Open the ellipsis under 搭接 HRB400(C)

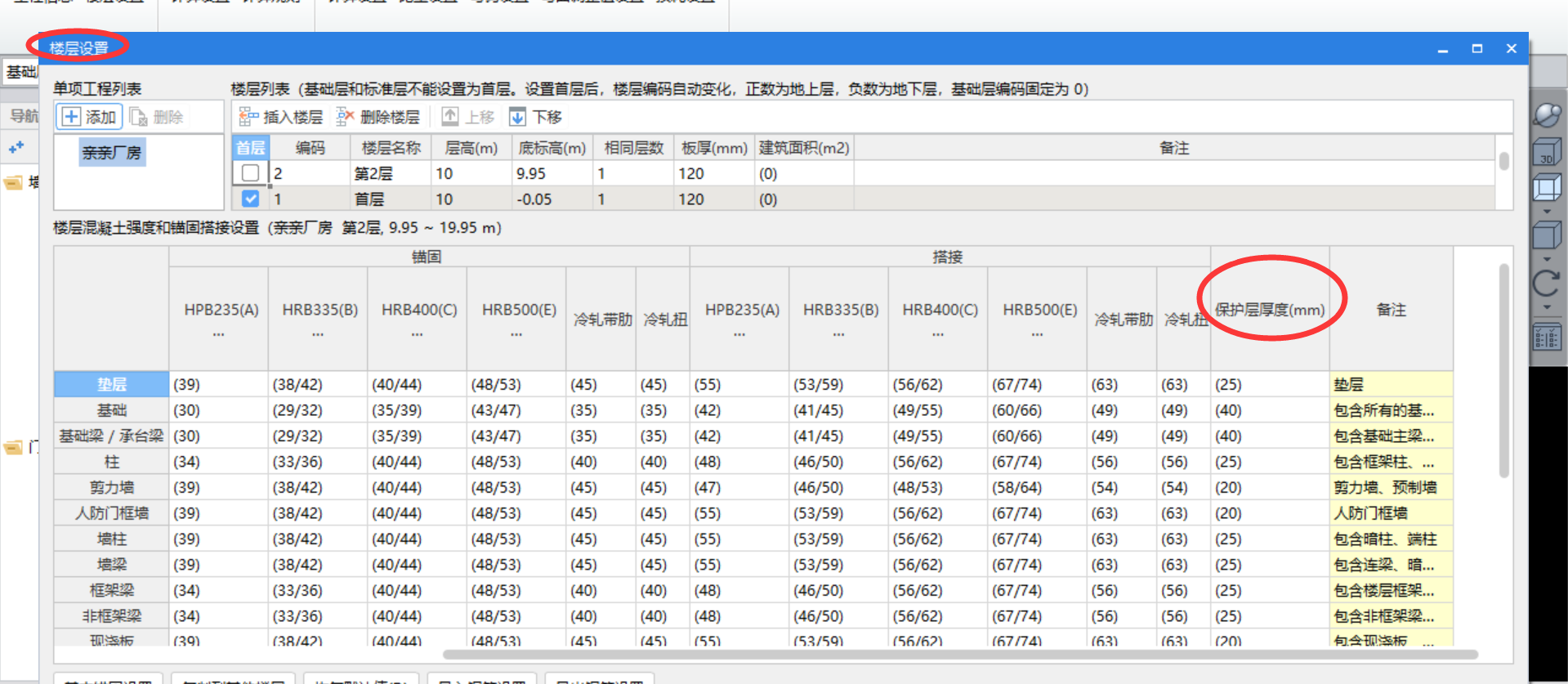click(x=938, y=334)
